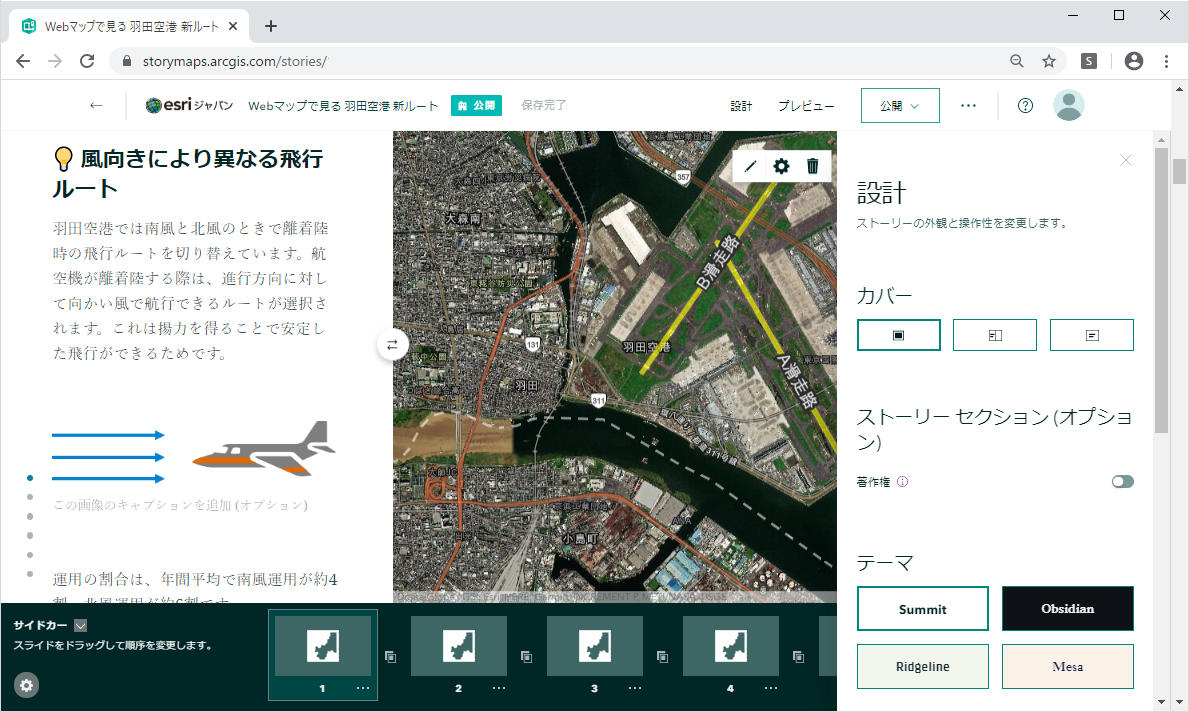Image resolution: width=1189 pixels, height=712 pixels.
Task: Apply the Summit theme
Action: pos(922,608)
